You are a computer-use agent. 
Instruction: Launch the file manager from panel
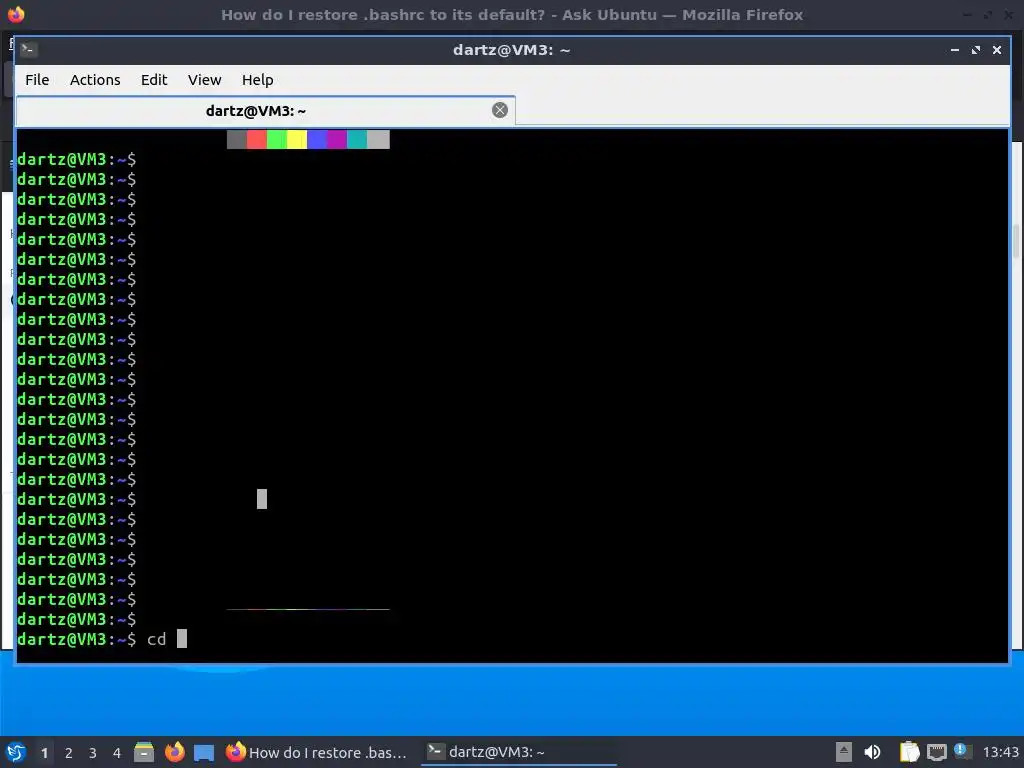coord(144,752)
